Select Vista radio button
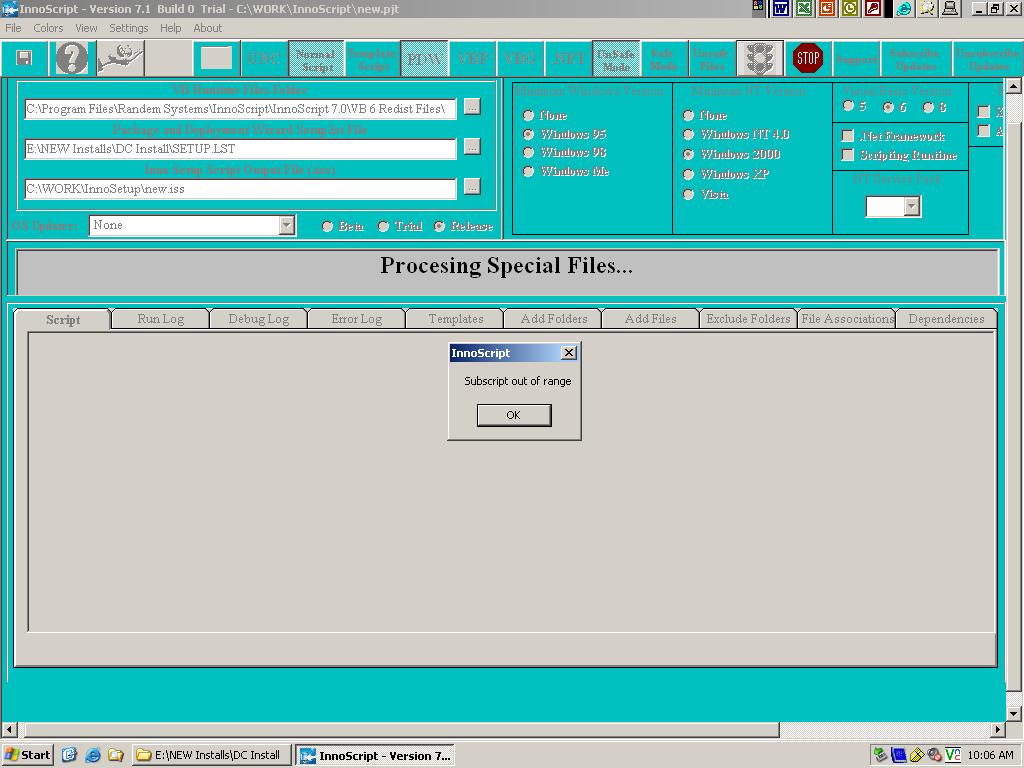This screenshot has height=768, width=1024. pyautogui.click(x=688, y=194)
